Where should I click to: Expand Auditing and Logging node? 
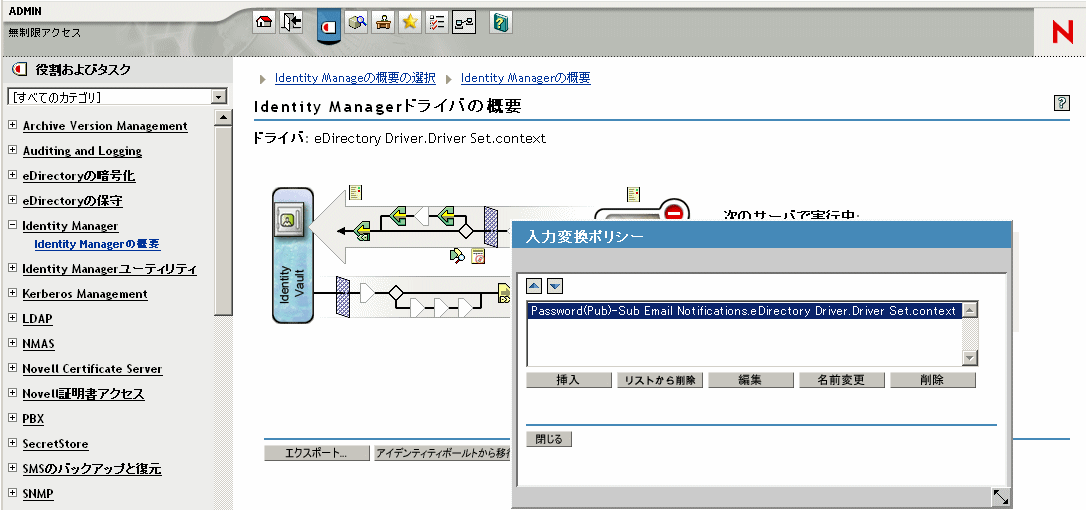point(12,150)
